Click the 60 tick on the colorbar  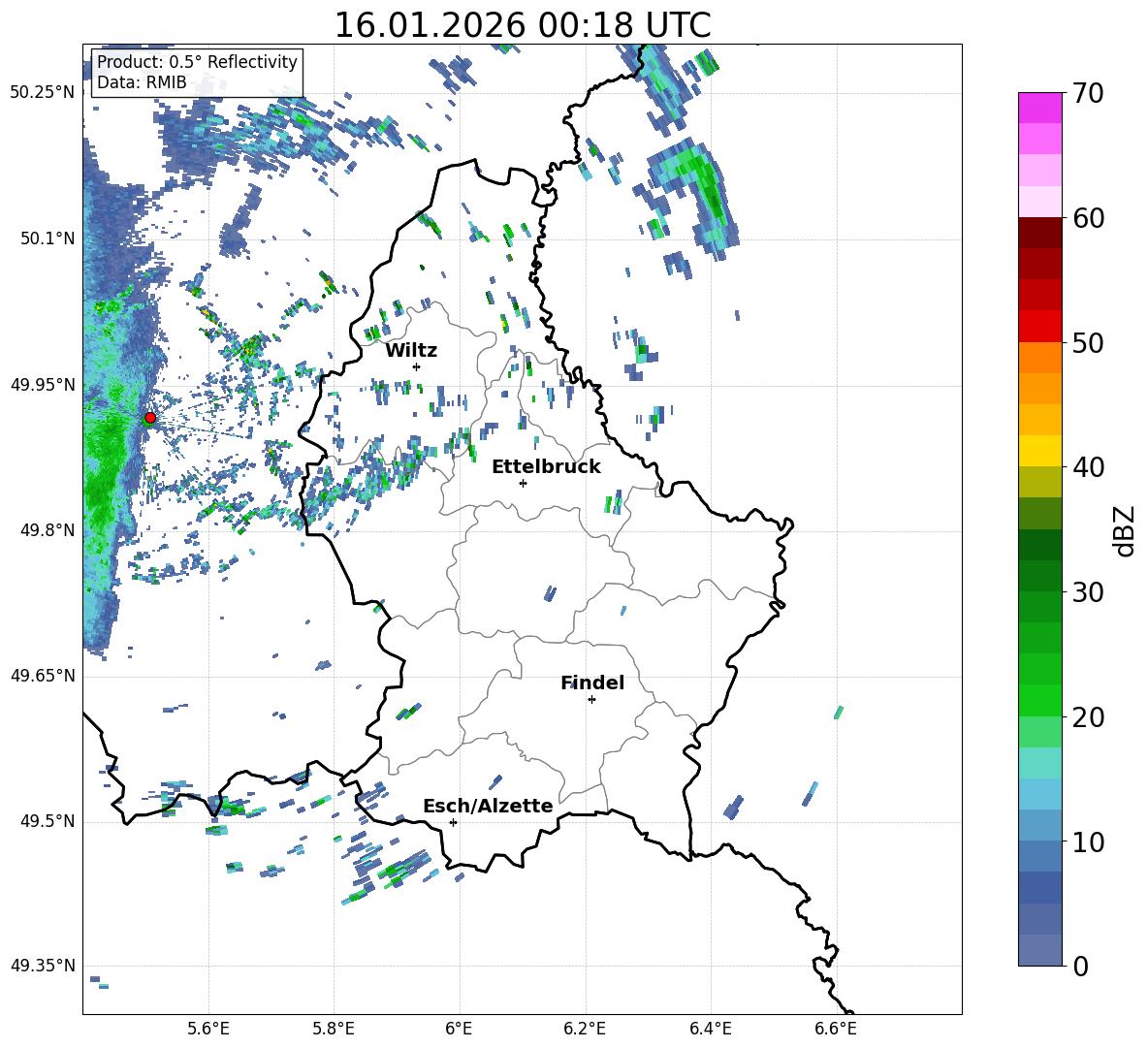coord(1088,218)
